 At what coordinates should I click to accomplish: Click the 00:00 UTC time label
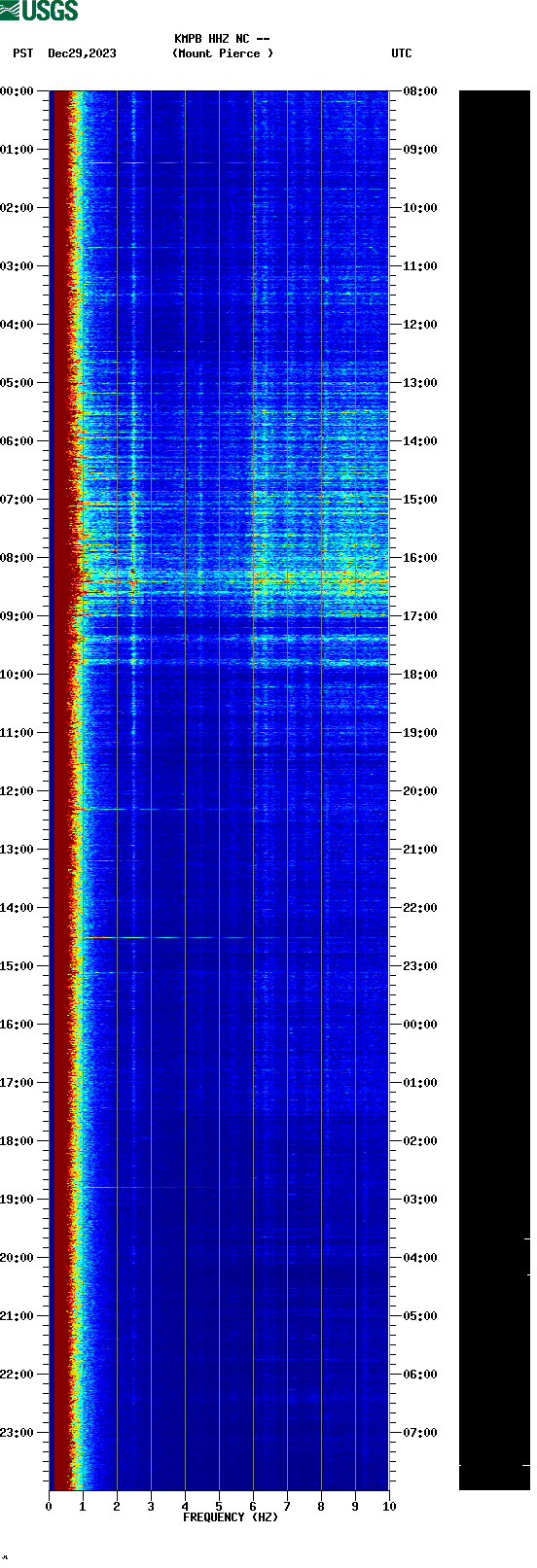tap(420, 1025)
